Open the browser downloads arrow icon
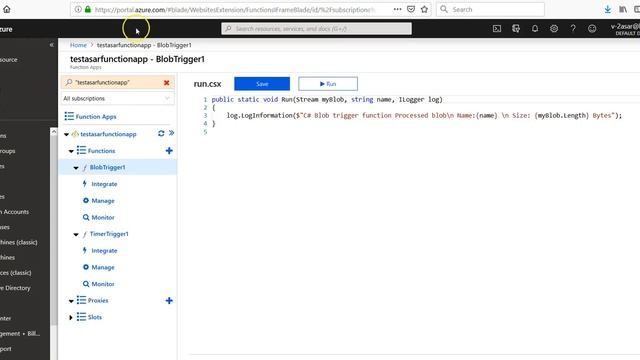The image size is (640, 360). (x=608, y=9)
